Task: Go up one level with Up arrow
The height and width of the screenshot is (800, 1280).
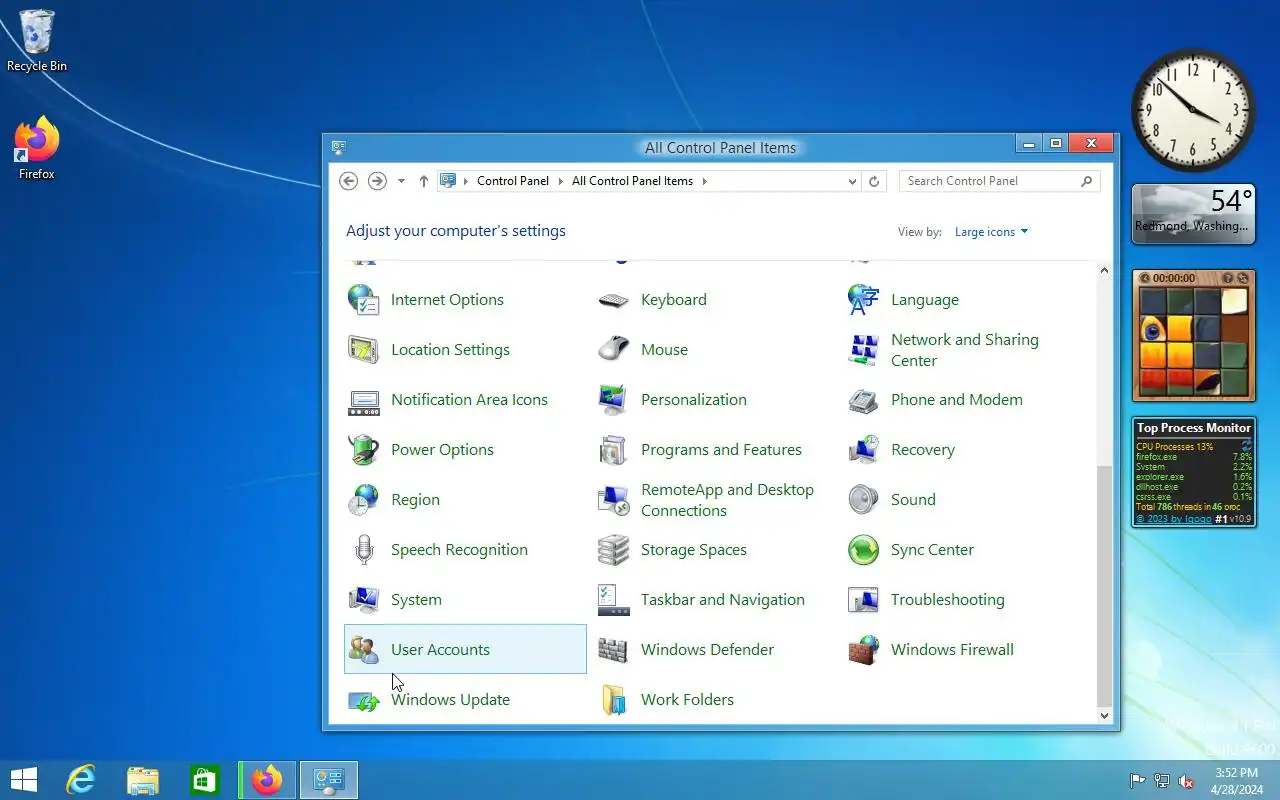Action: (x=424, y=181)
